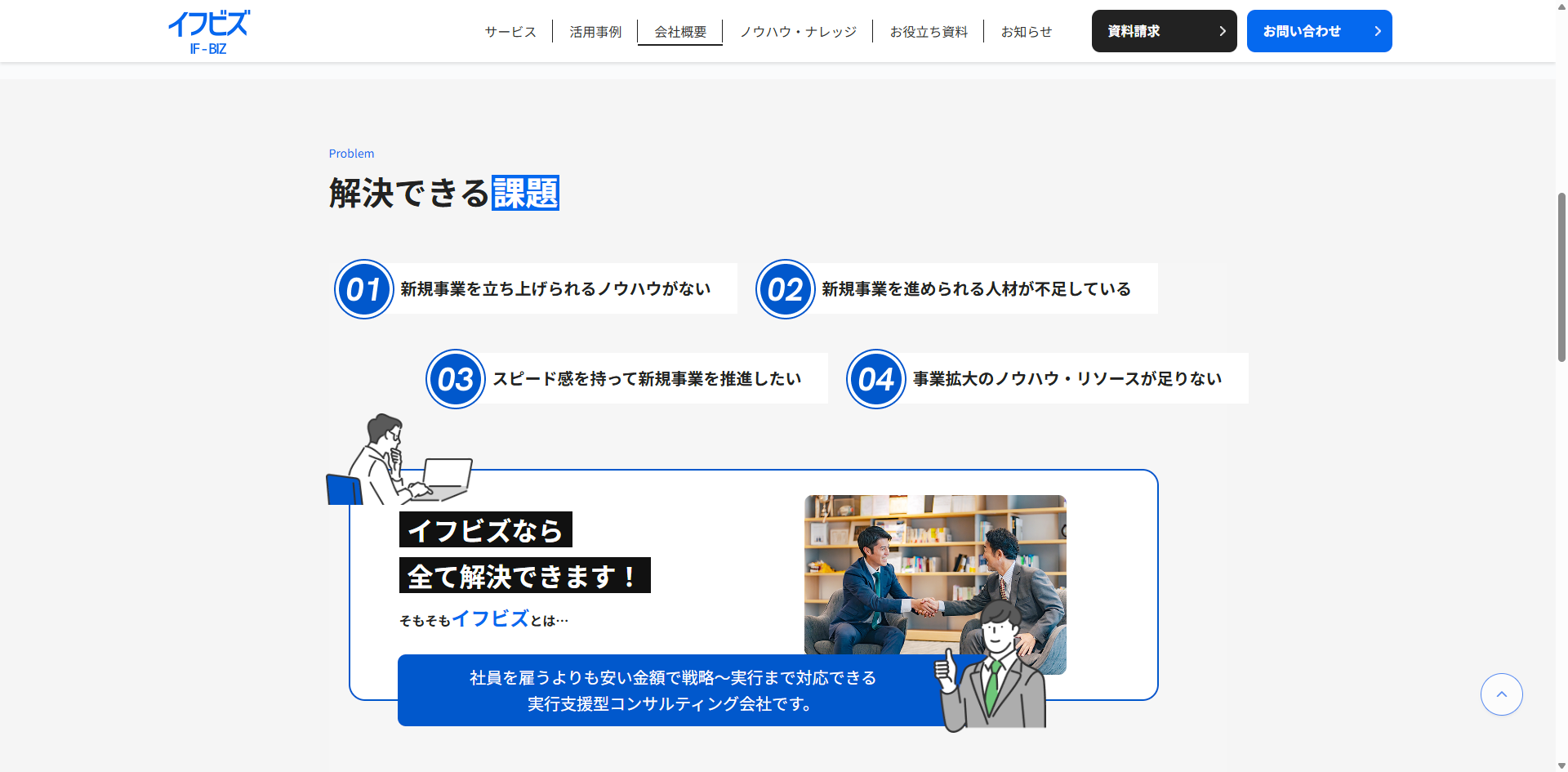Go to the 会社概要 page
The width and height of the screenshot is (1568, 772).
(x=680, y=32)
